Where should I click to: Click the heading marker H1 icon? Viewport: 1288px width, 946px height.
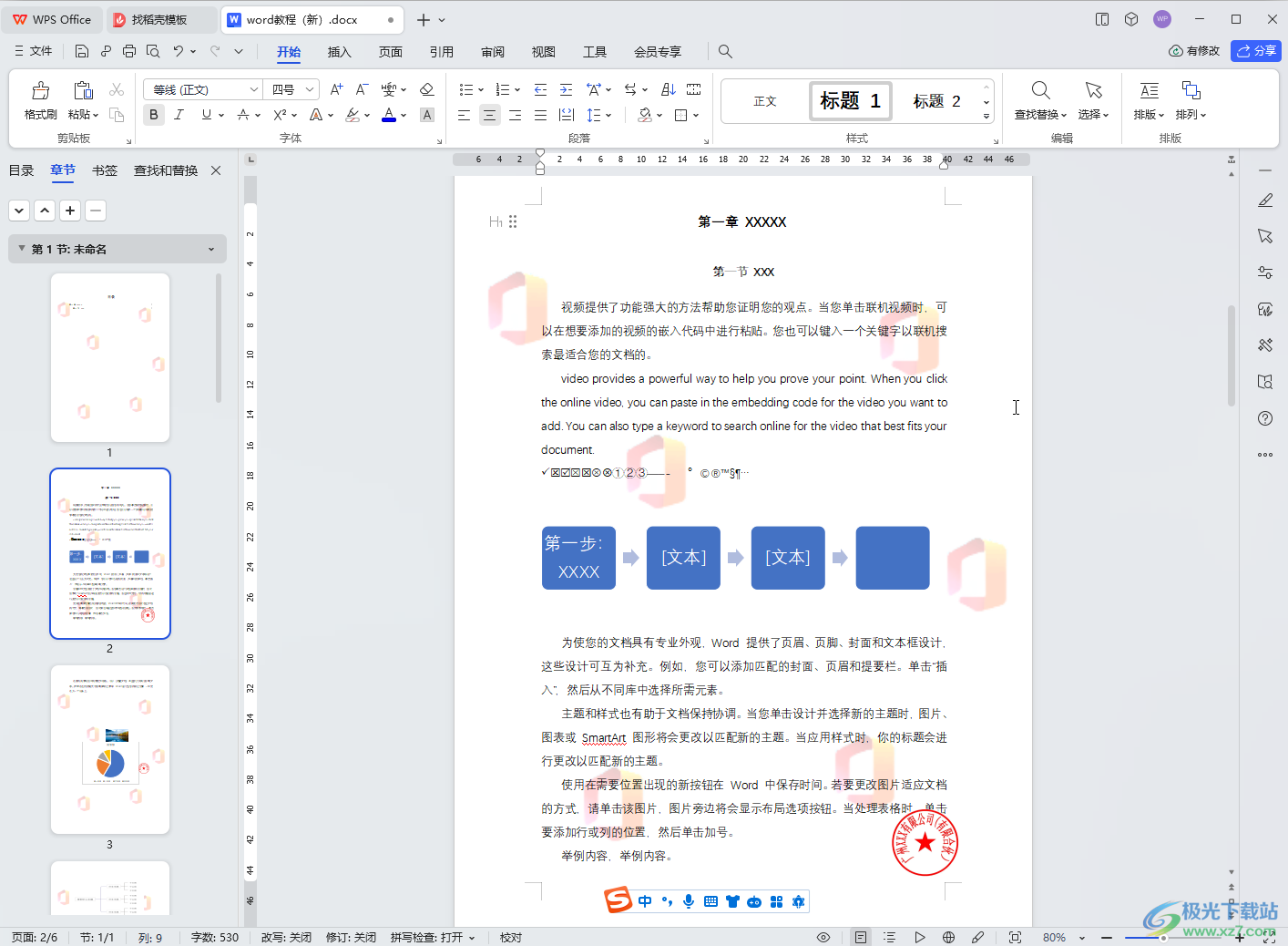(x=496, y=221)
